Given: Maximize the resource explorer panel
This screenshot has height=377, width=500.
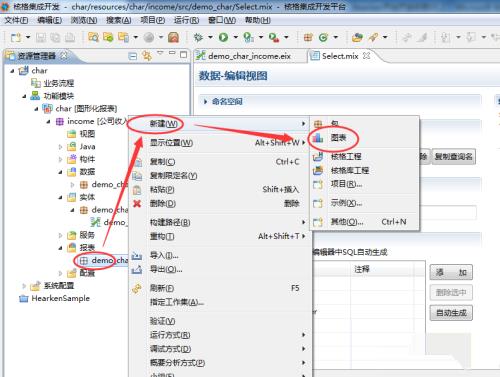Looking at the screenshot, I should 183,55.
